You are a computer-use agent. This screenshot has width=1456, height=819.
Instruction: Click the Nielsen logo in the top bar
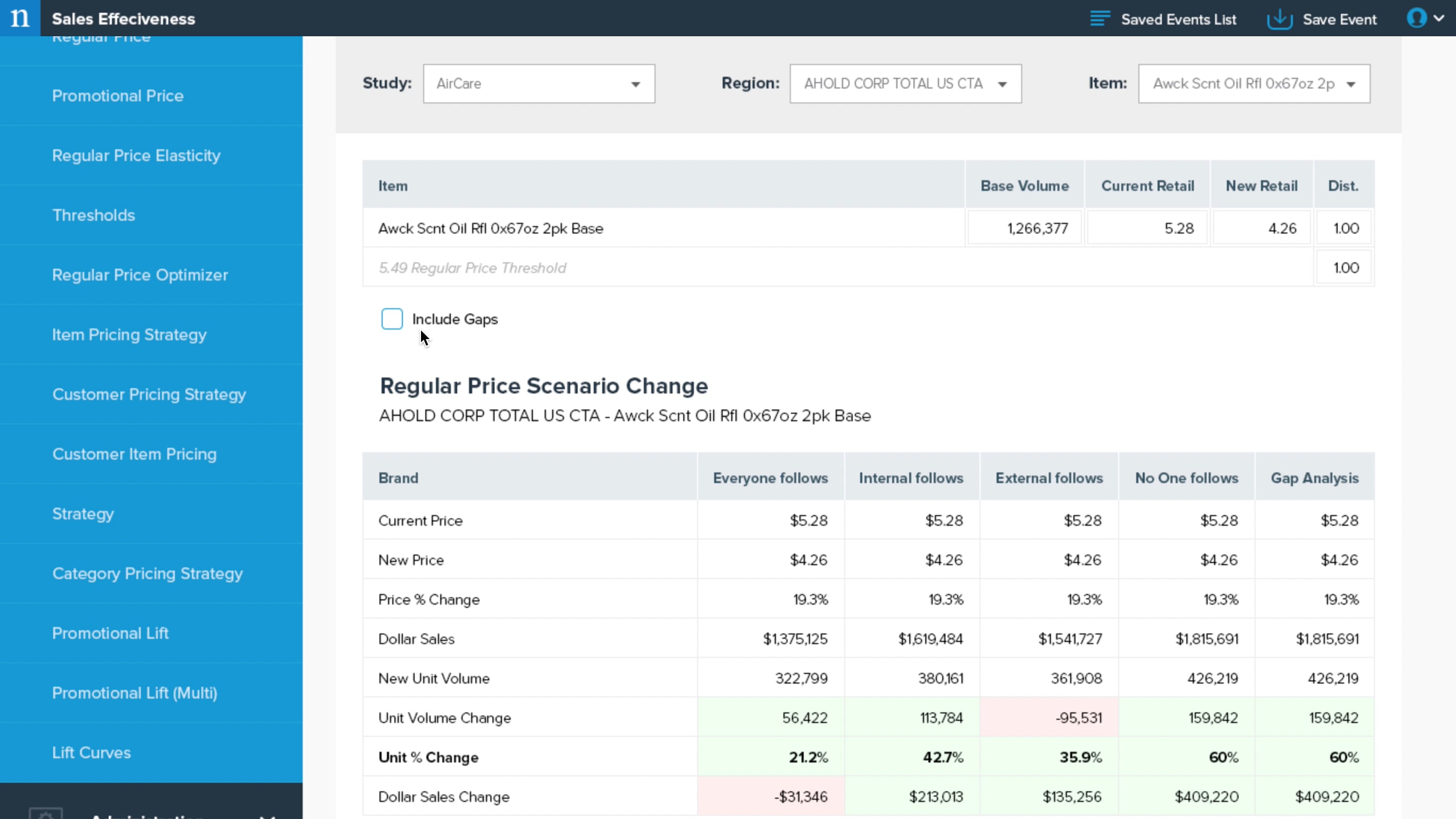pos(19,18)
